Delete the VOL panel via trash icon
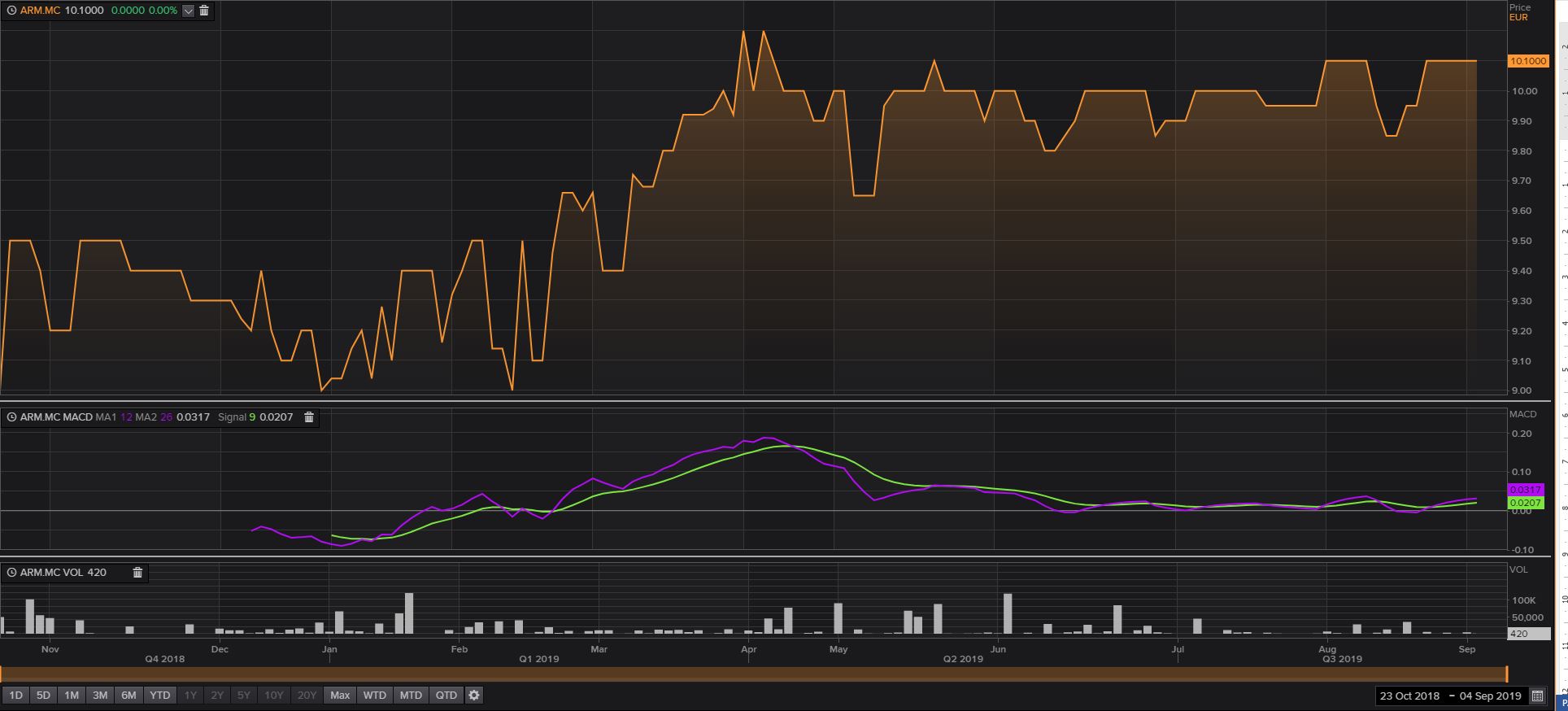Image resolution: width=1568 pixels, height=711 pixels. tap(137, 573)
